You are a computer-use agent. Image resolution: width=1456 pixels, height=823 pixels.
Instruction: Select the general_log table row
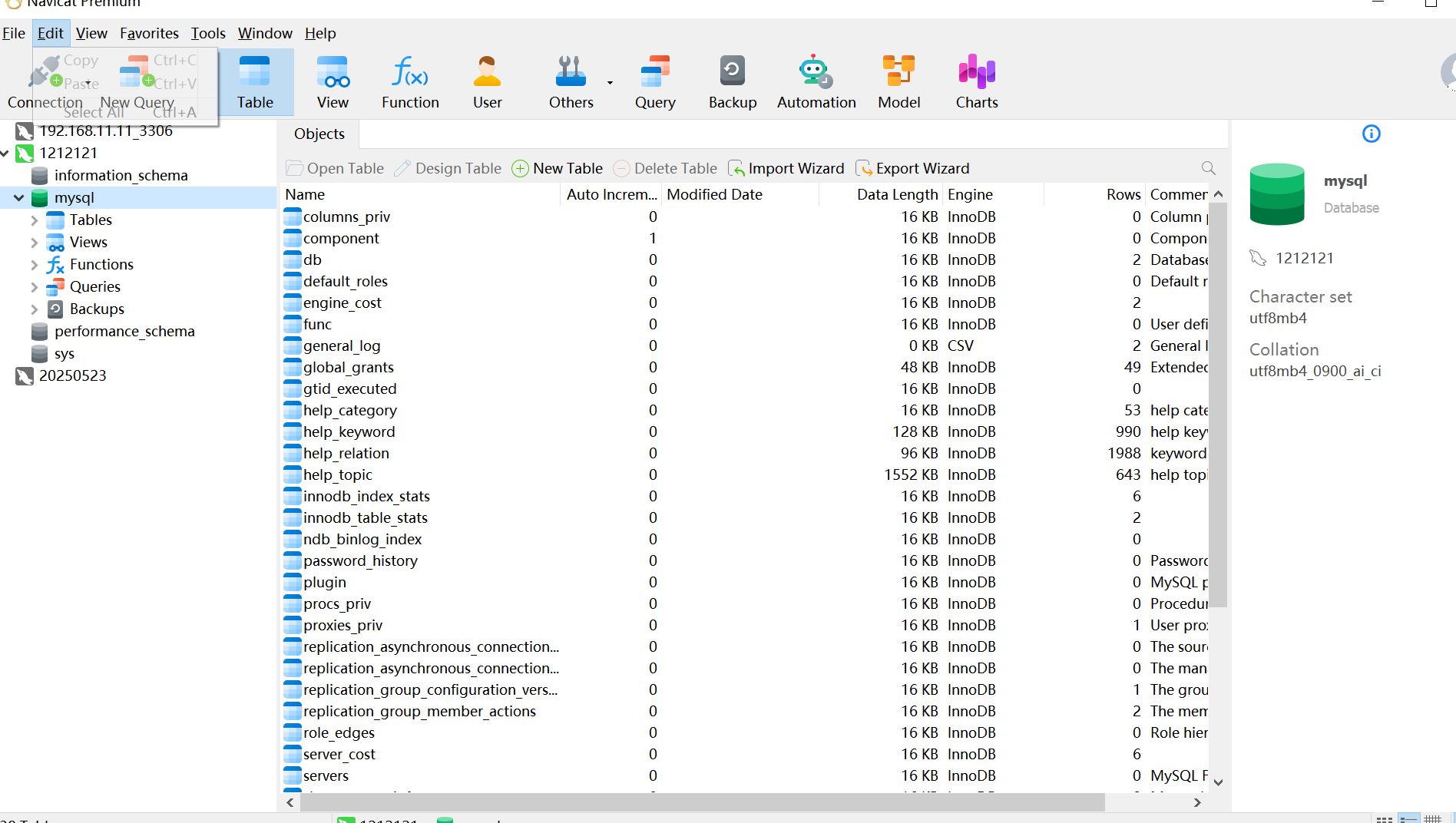click(745, 345)
